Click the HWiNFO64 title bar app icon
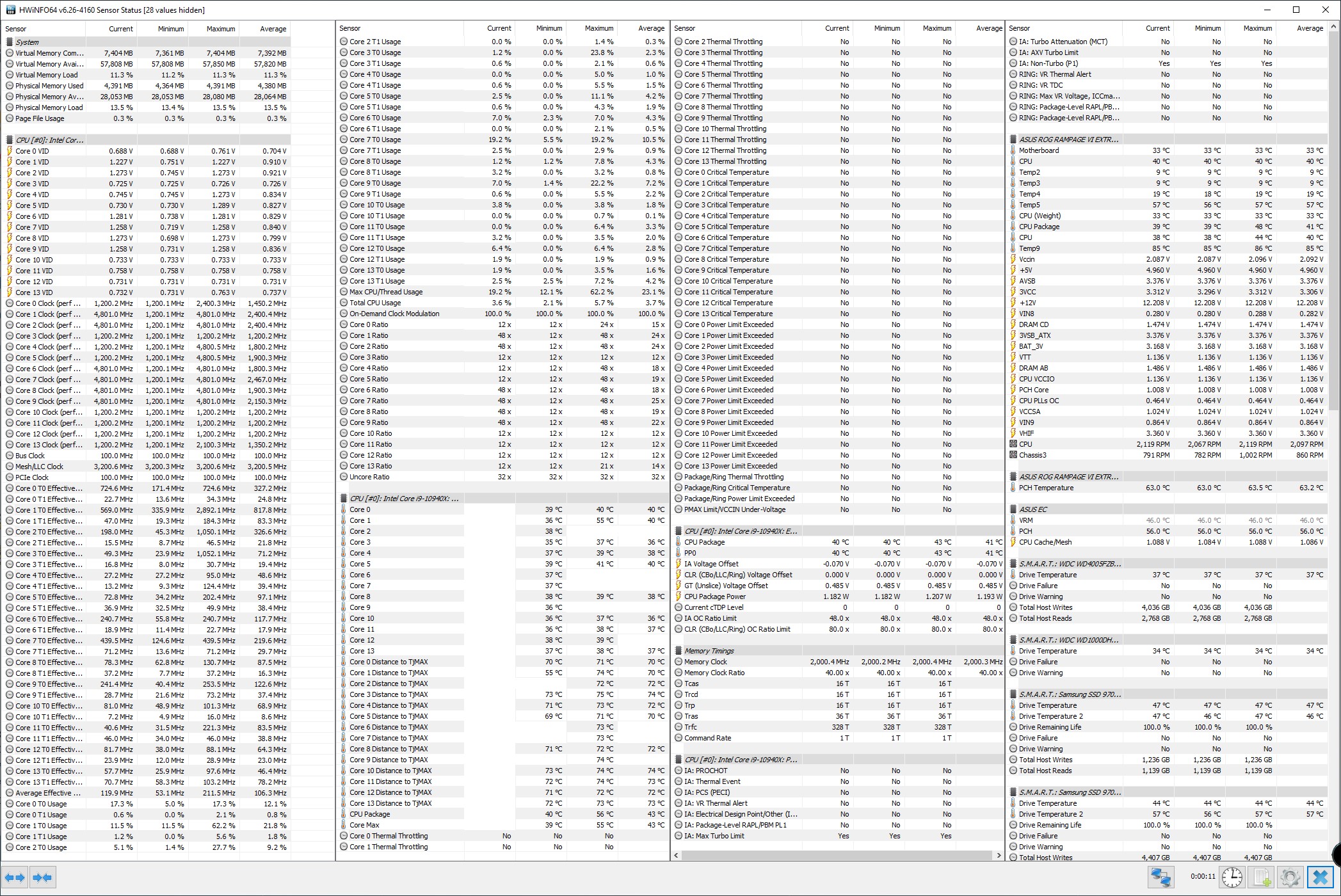The image size is (1341, 896). 10,10
